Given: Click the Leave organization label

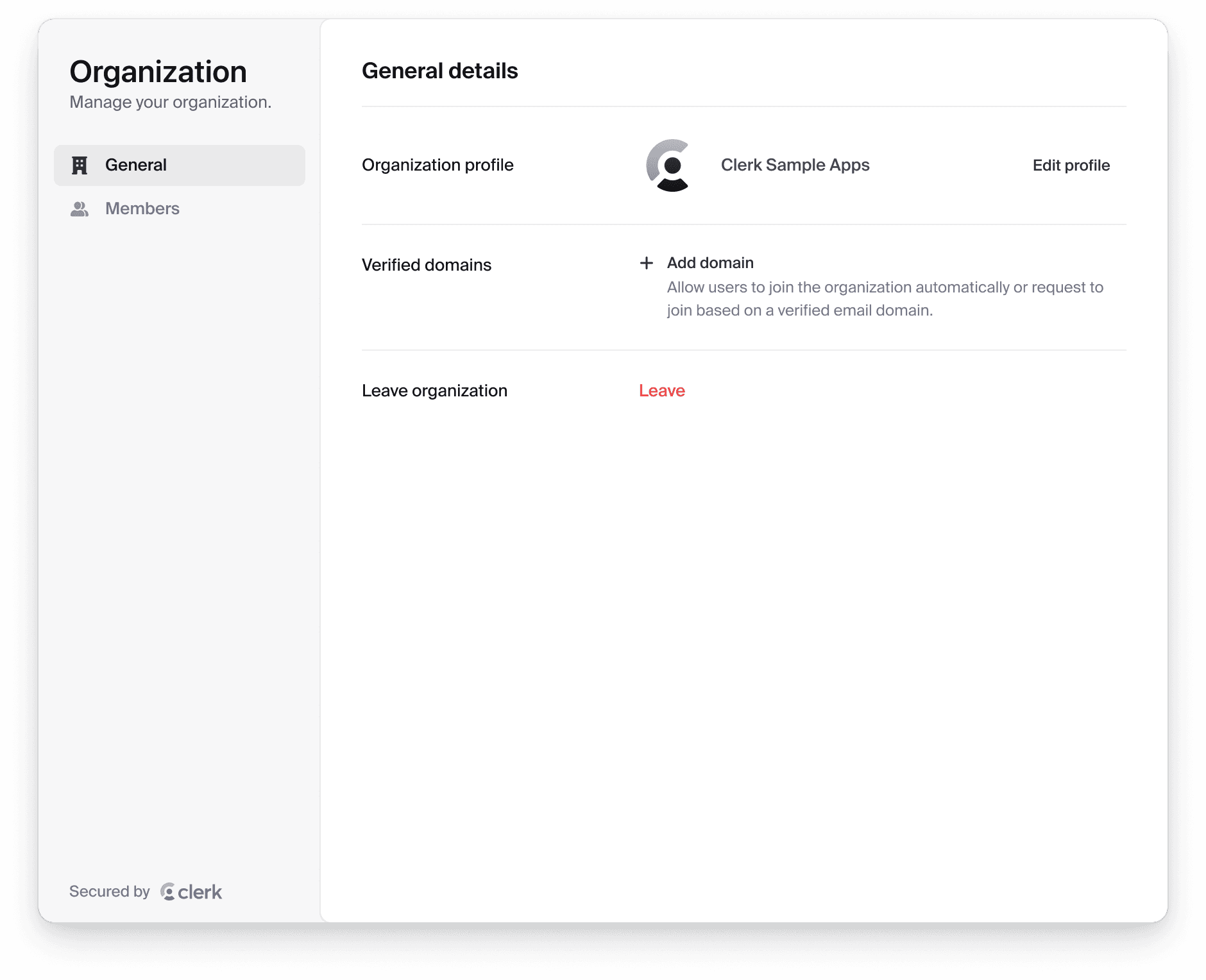Looking at the screenshot, I should pos(434,391).
